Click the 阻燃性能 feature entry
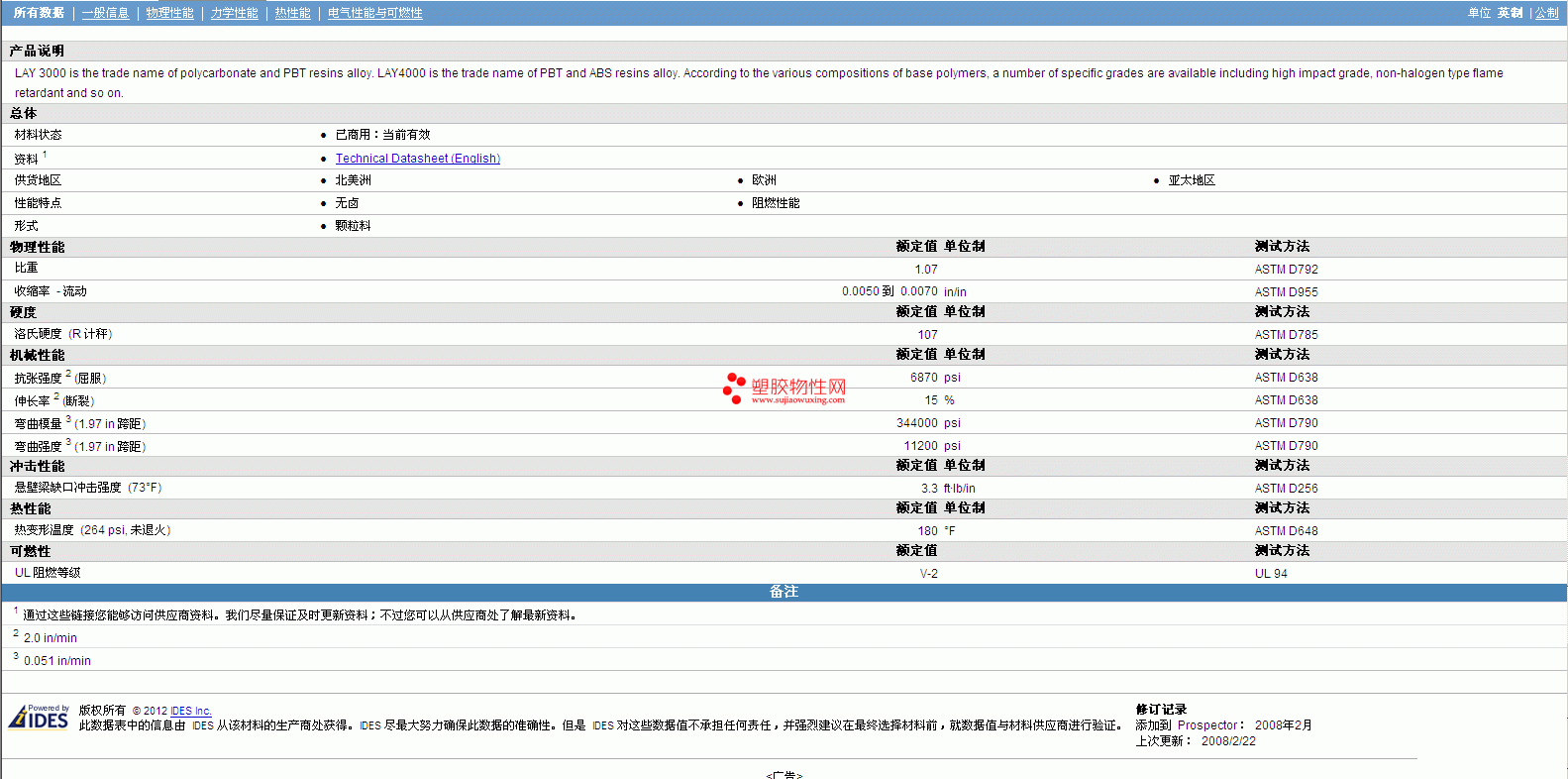The height and width of the screenshot is (779, 1568). [776, 203]
